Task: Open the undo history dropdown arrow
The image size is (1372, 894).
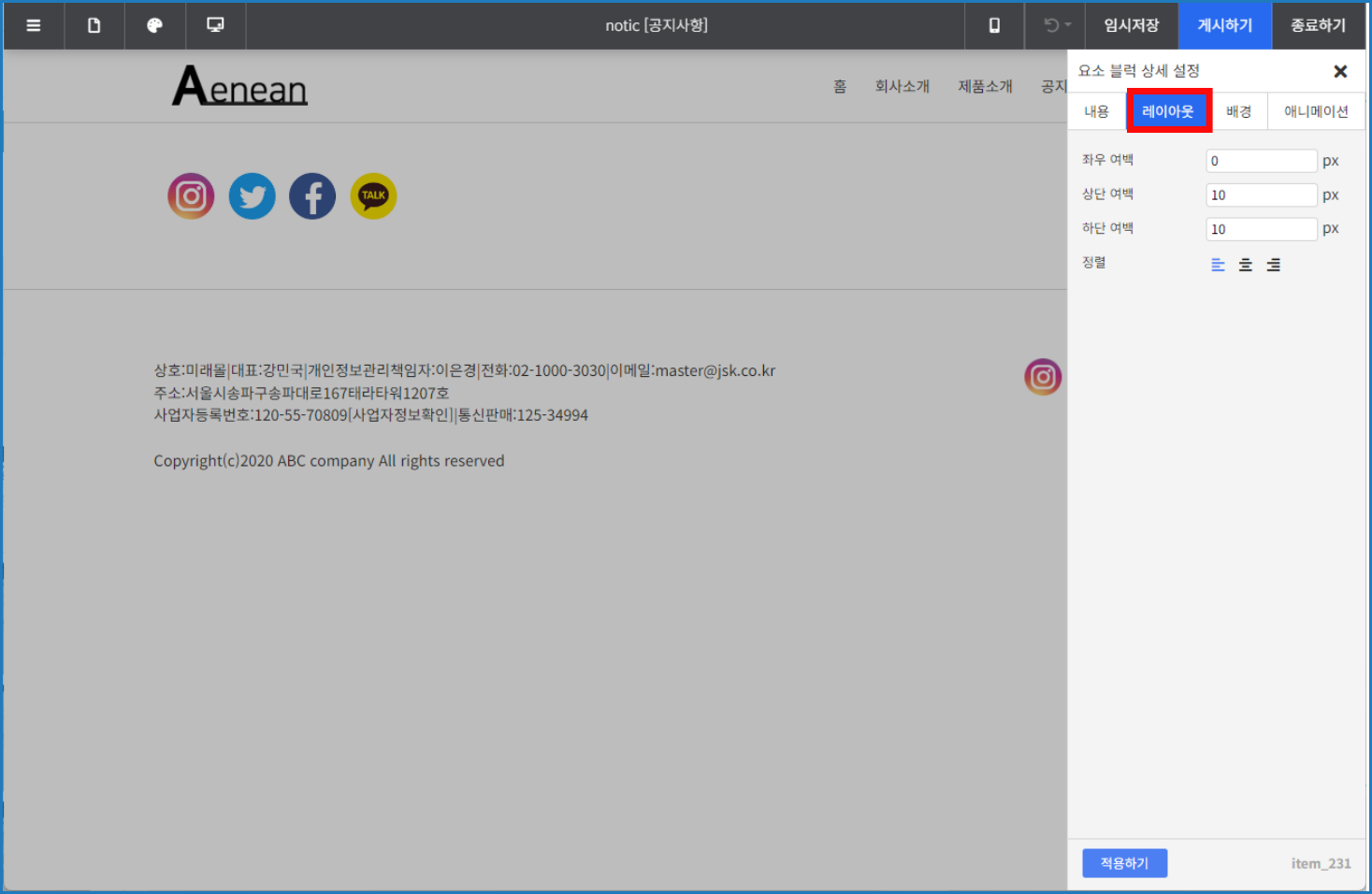Action: tap(1067, 25)
